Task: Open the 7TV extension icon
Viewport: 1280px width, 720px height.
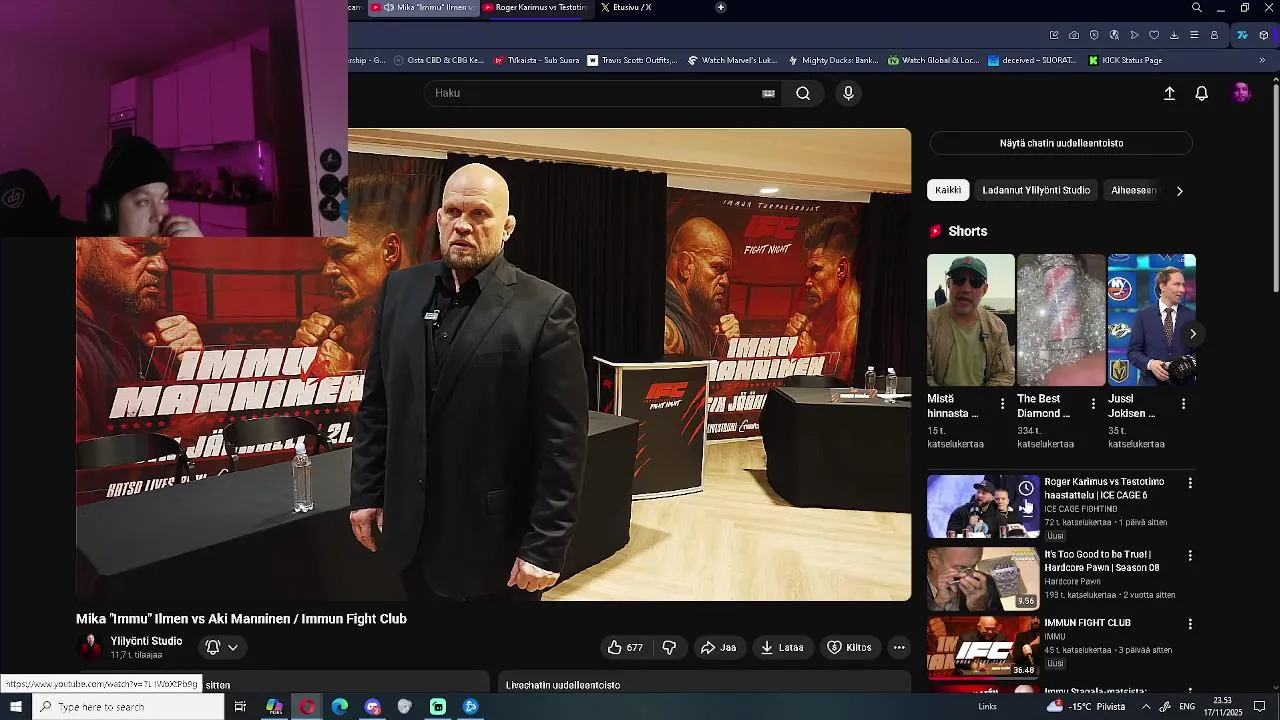Action: (x=1242, y=35)
